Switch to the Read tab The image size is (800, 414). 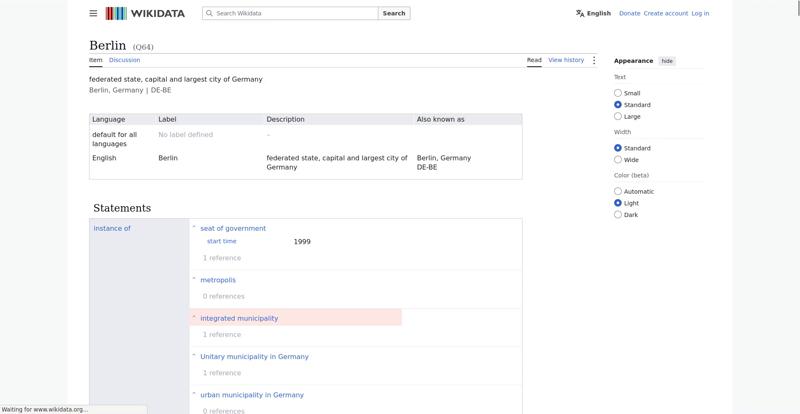[534, 60]
